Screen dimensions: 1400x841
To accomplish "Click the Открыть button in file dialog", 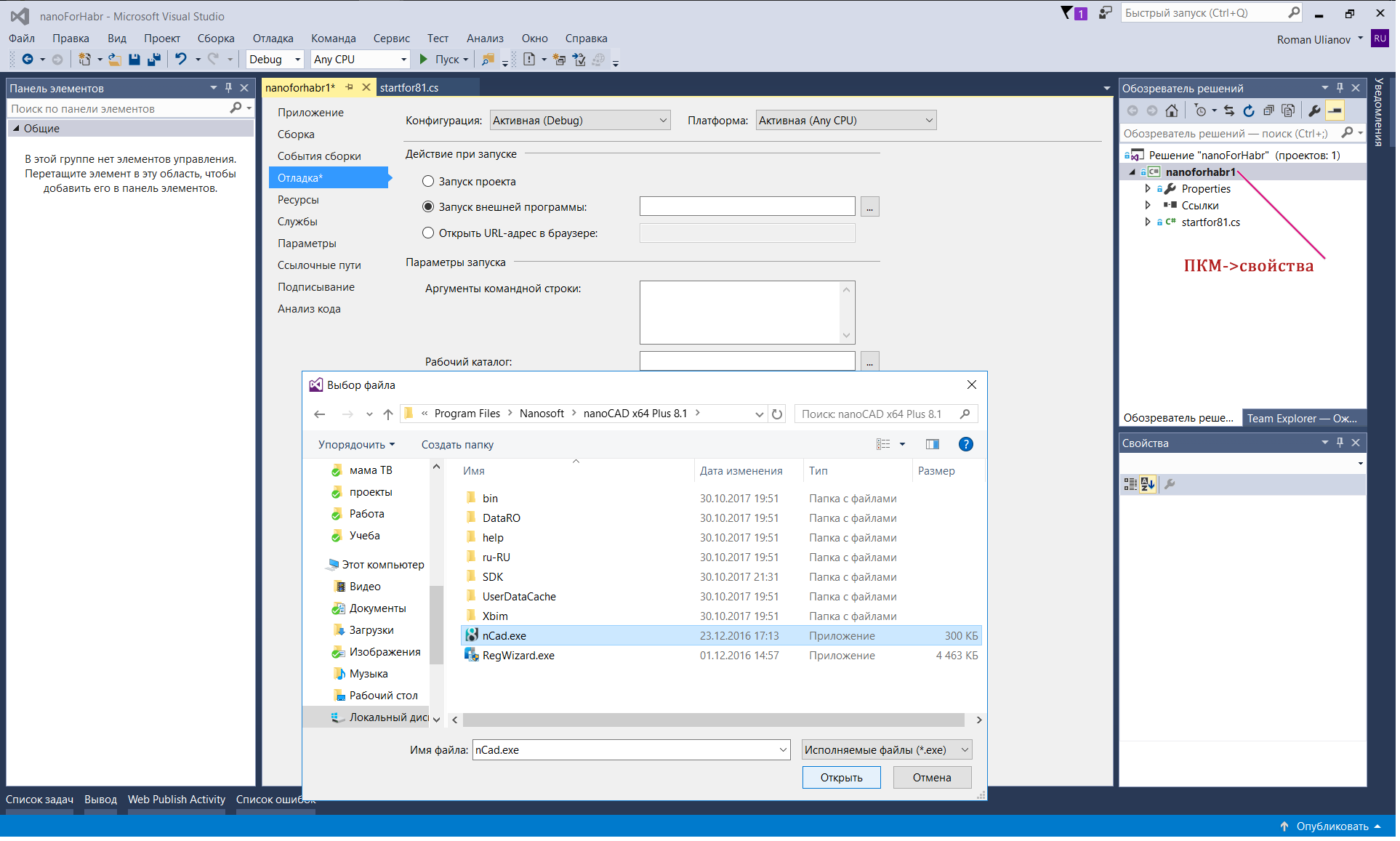I will [x=842, y=778].
